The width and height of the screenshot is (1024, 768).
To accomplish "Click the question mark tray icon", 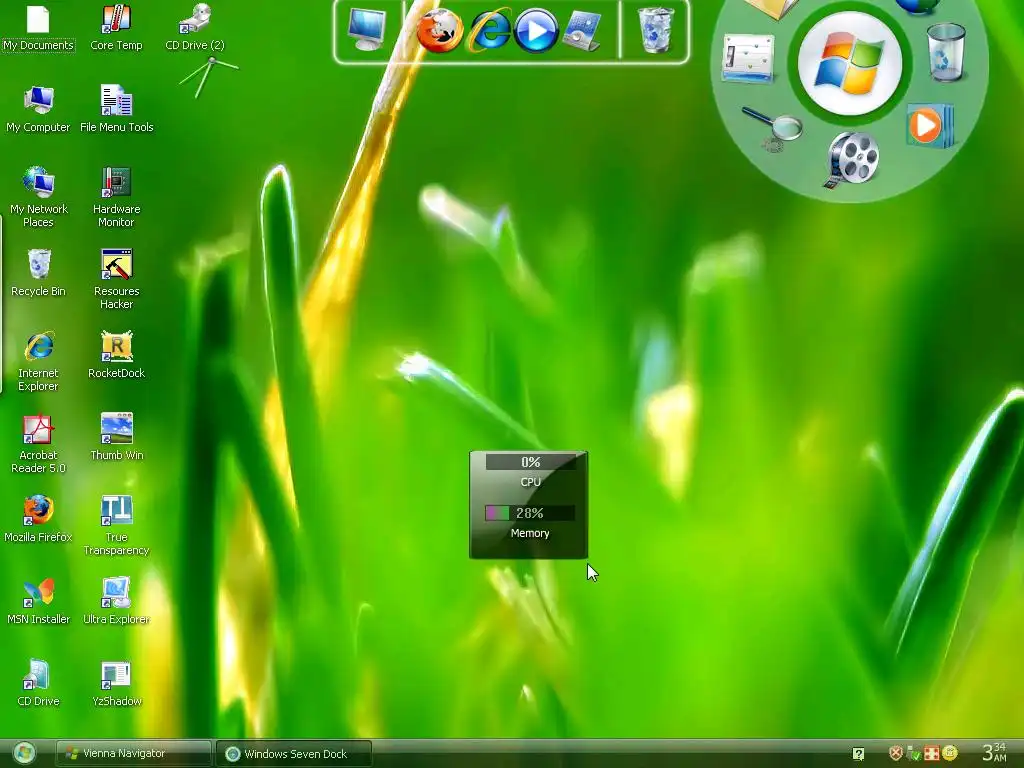I will [858, 754].
